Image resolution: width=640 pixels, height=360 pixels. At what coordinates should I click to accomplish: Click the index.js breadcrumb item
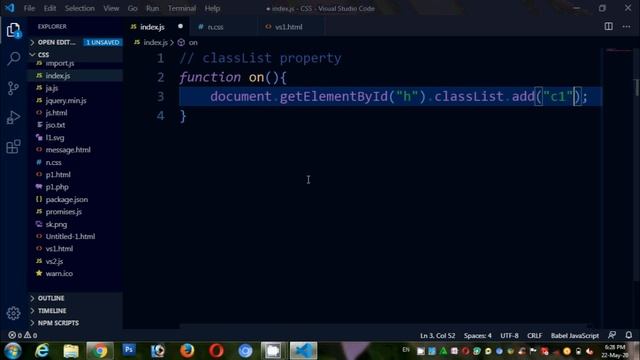pyautogui.click(x=151, y=42)
